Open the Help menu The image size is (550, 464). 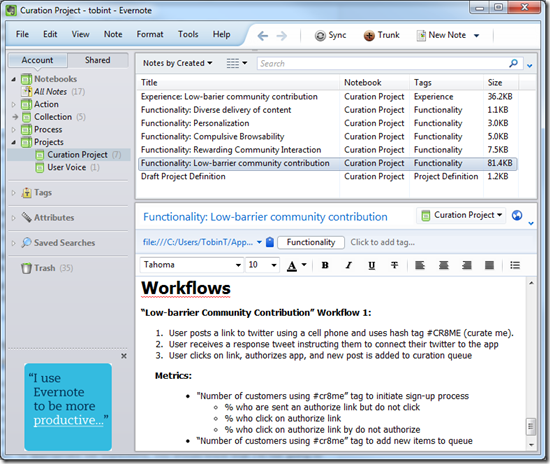click(x=221, y=34)
